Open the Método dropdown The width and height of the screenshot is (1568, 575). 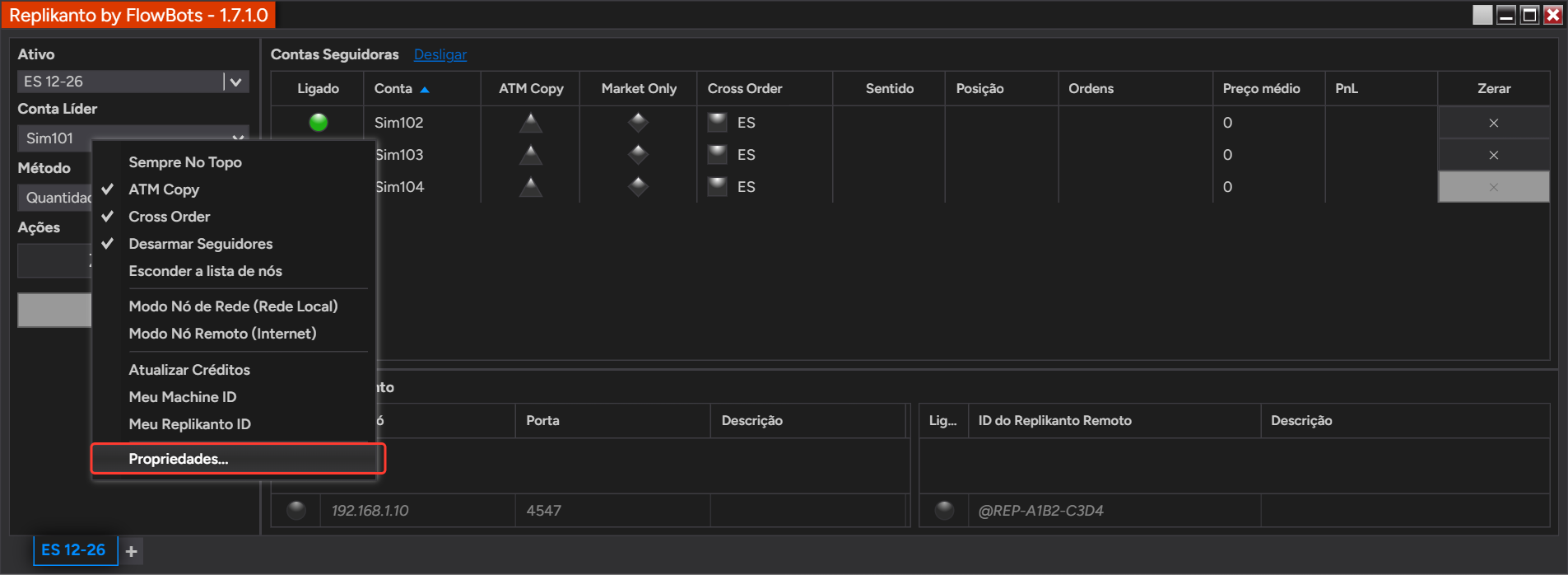[54, 198]
